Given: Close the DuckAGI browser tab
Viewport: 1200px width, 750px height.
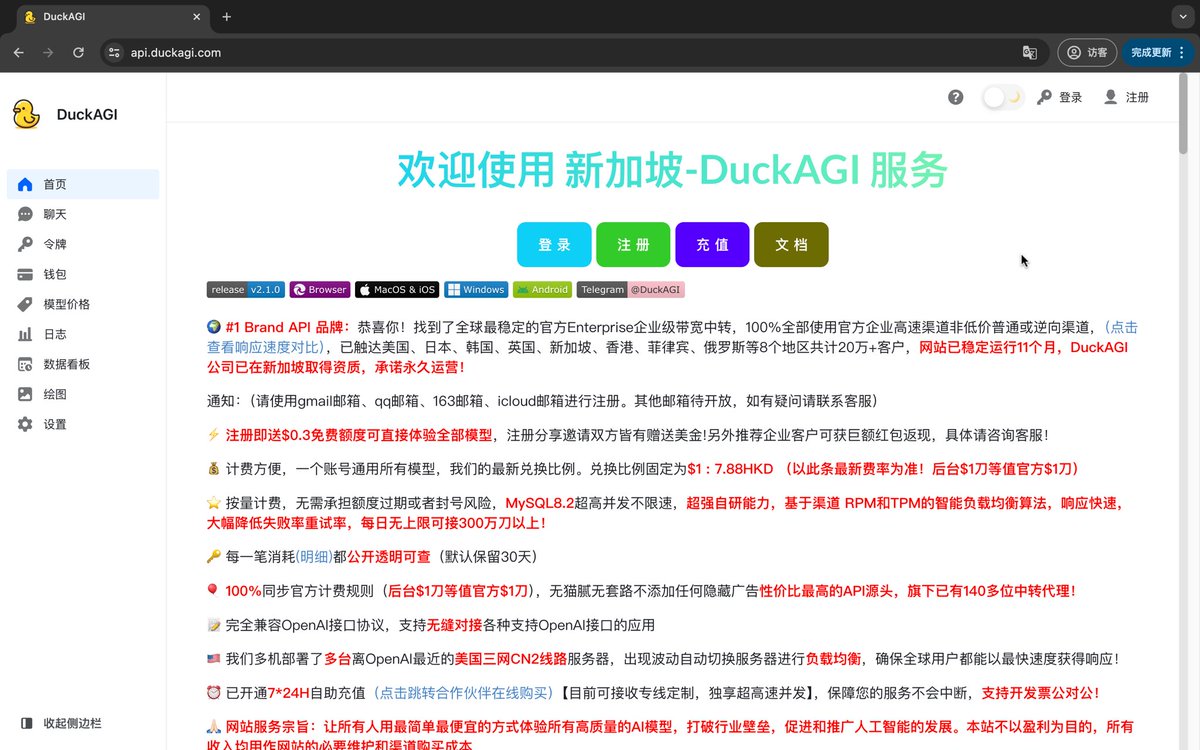Looking at the screenshot, I should pyautogui.click(x=196, y=17).
